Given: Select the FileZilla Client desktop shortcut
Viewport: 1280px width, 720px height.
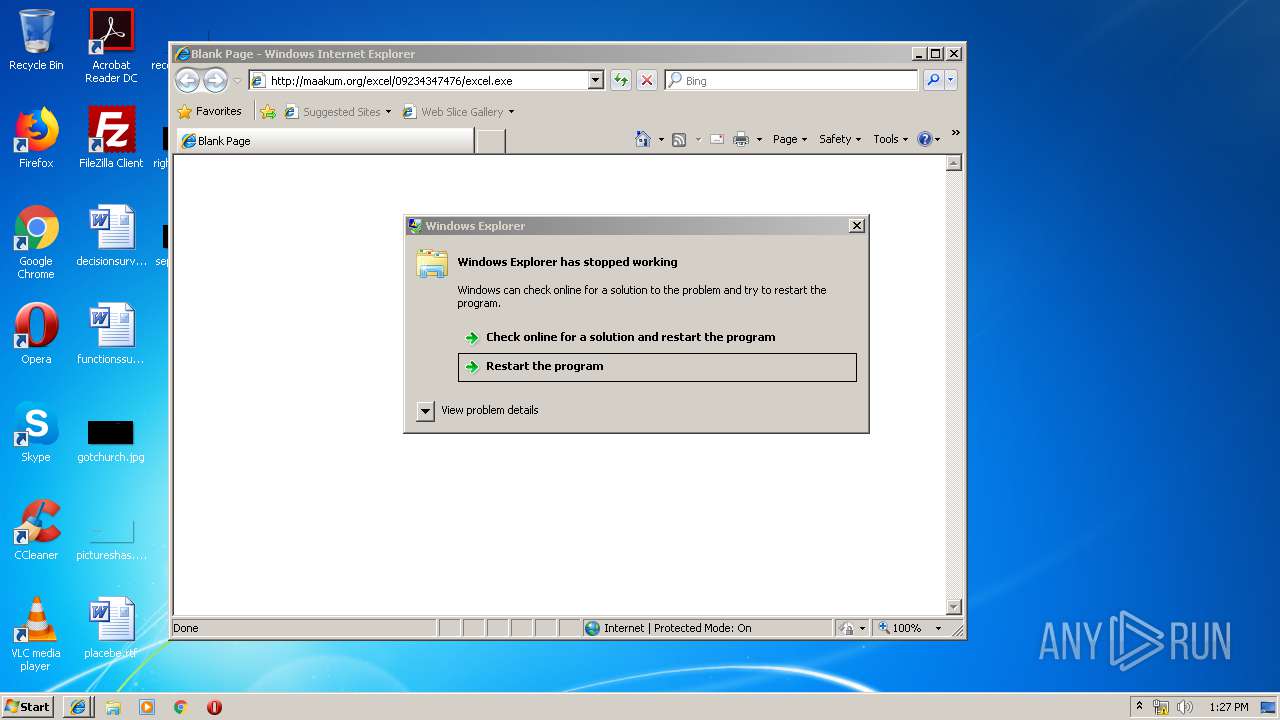Looking at the screenshot, I should 111,138.
